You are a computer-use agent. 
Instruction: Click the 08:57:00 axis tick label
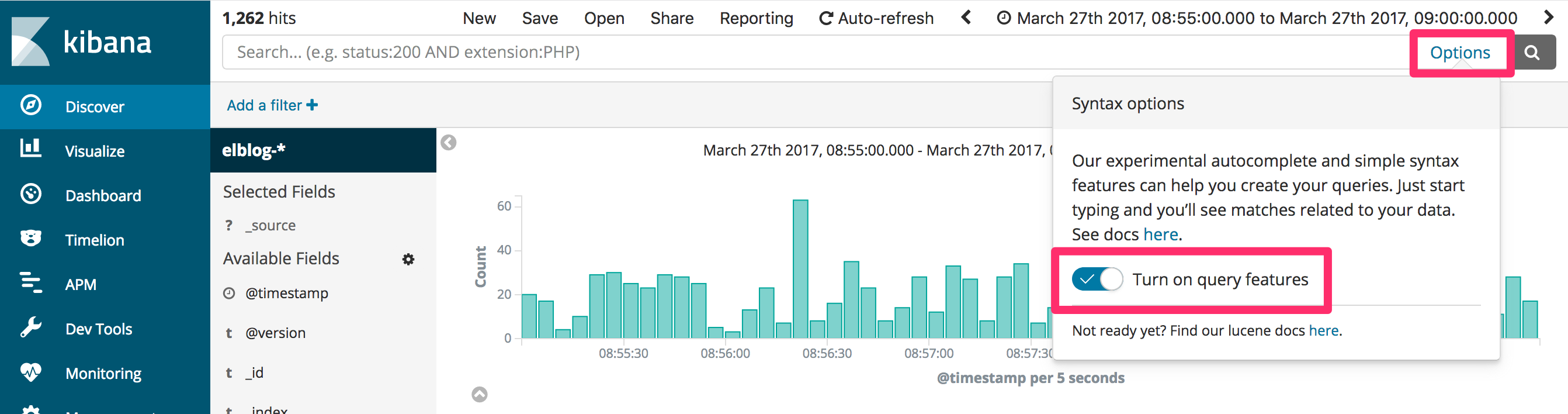[929, 353]
